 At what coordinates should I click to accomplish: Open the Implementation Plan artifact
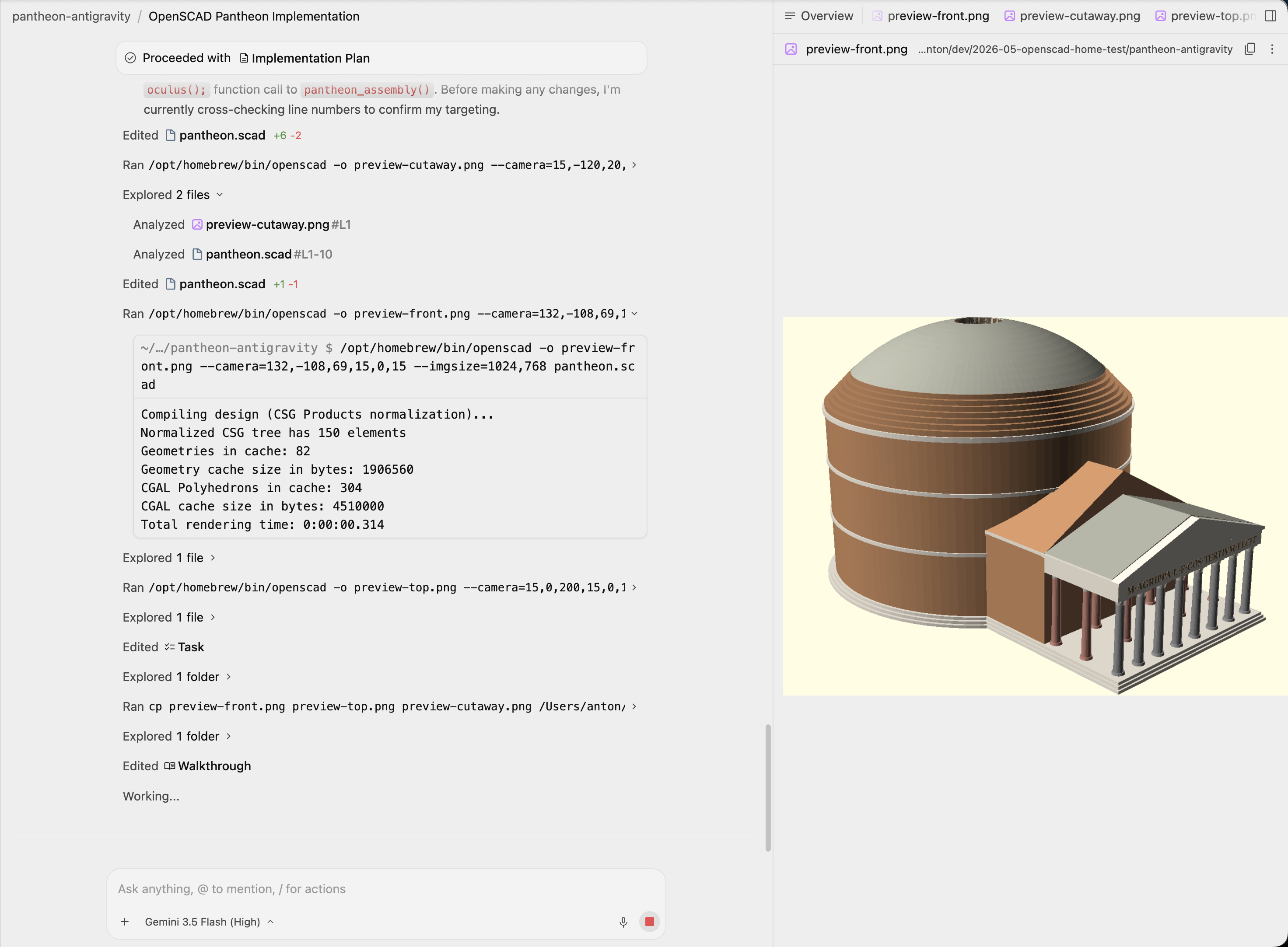304,59
